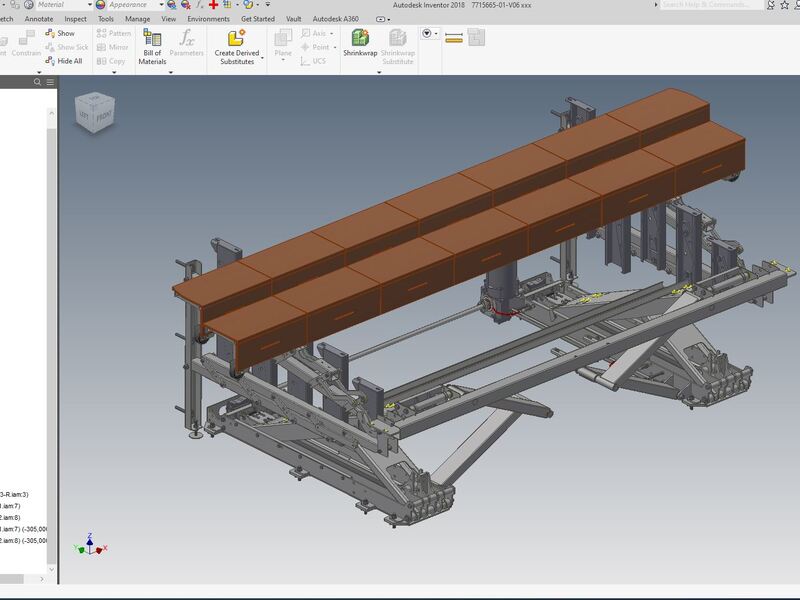Screen dimensions: 800x600
Task: Switch to the Vault tab
Action: click(x=293, y=19)
